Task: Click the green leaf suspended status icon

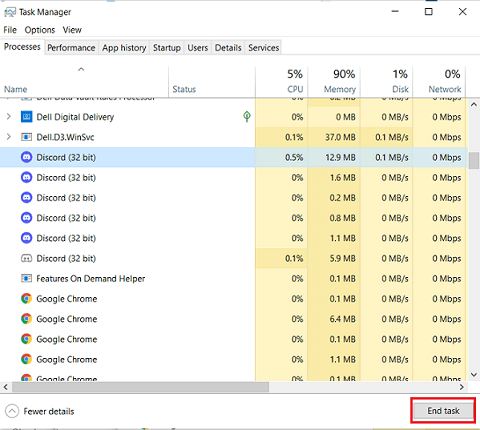Action: tap(247, 117)
